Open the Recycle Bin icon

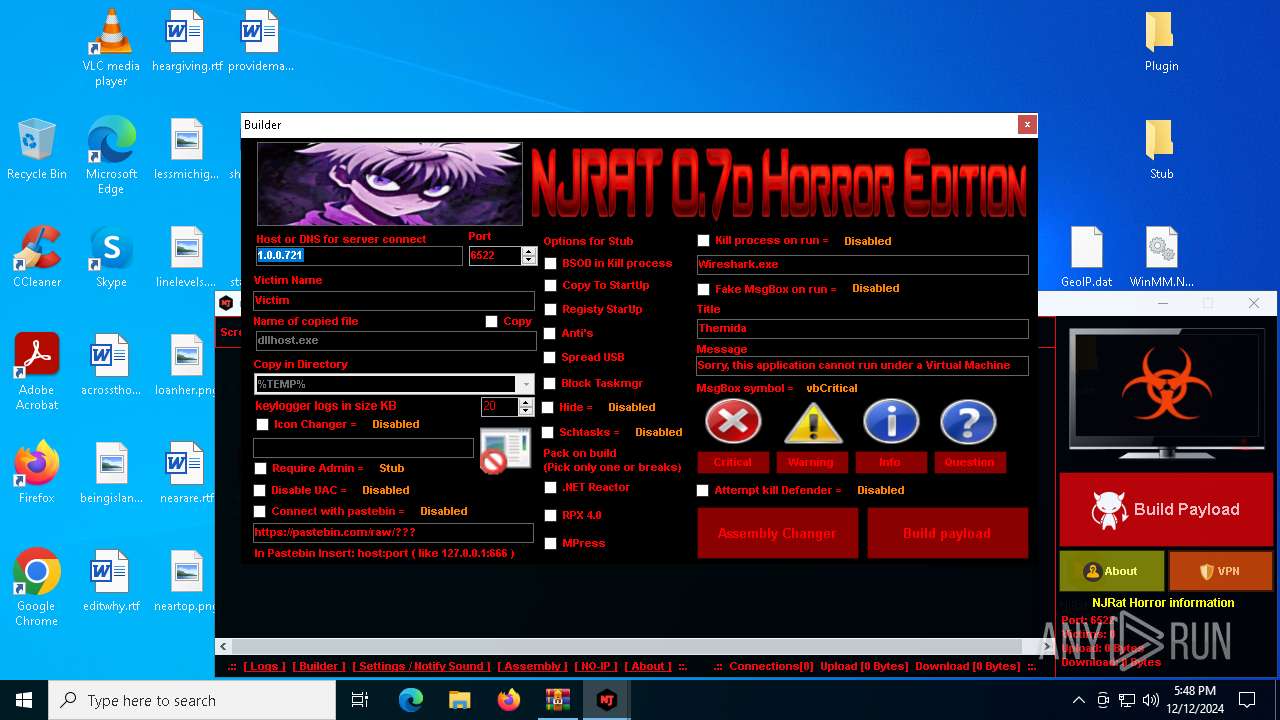click(37, 149)
